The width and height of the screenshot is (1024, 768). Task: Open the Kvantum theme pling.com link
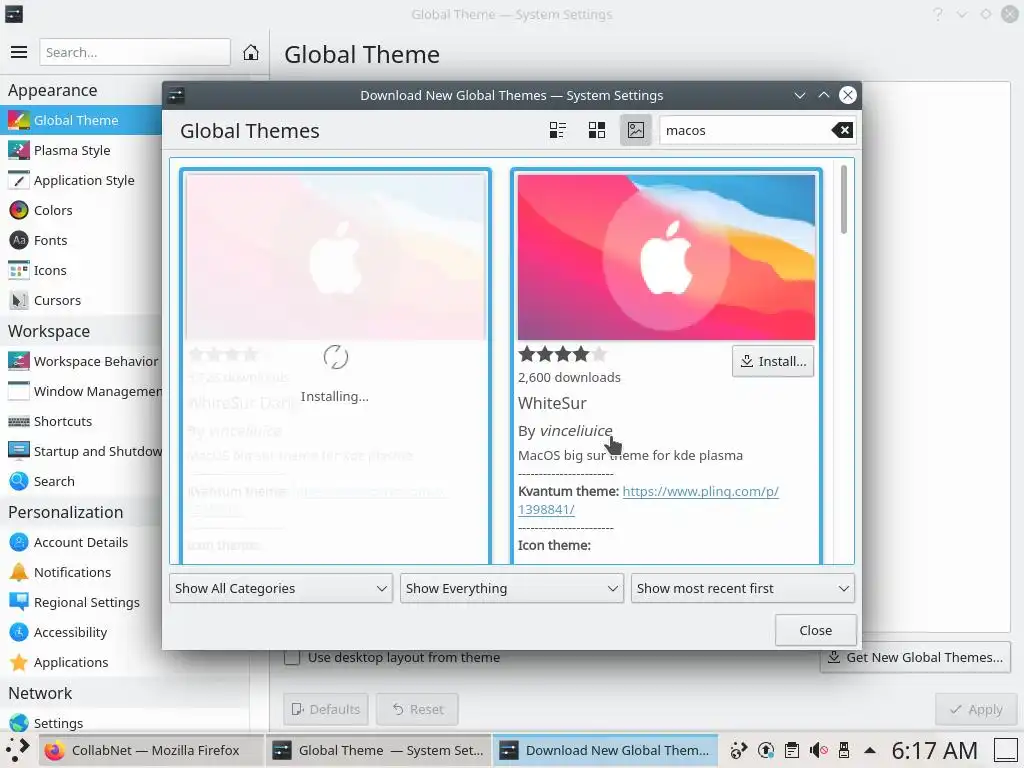700,491
